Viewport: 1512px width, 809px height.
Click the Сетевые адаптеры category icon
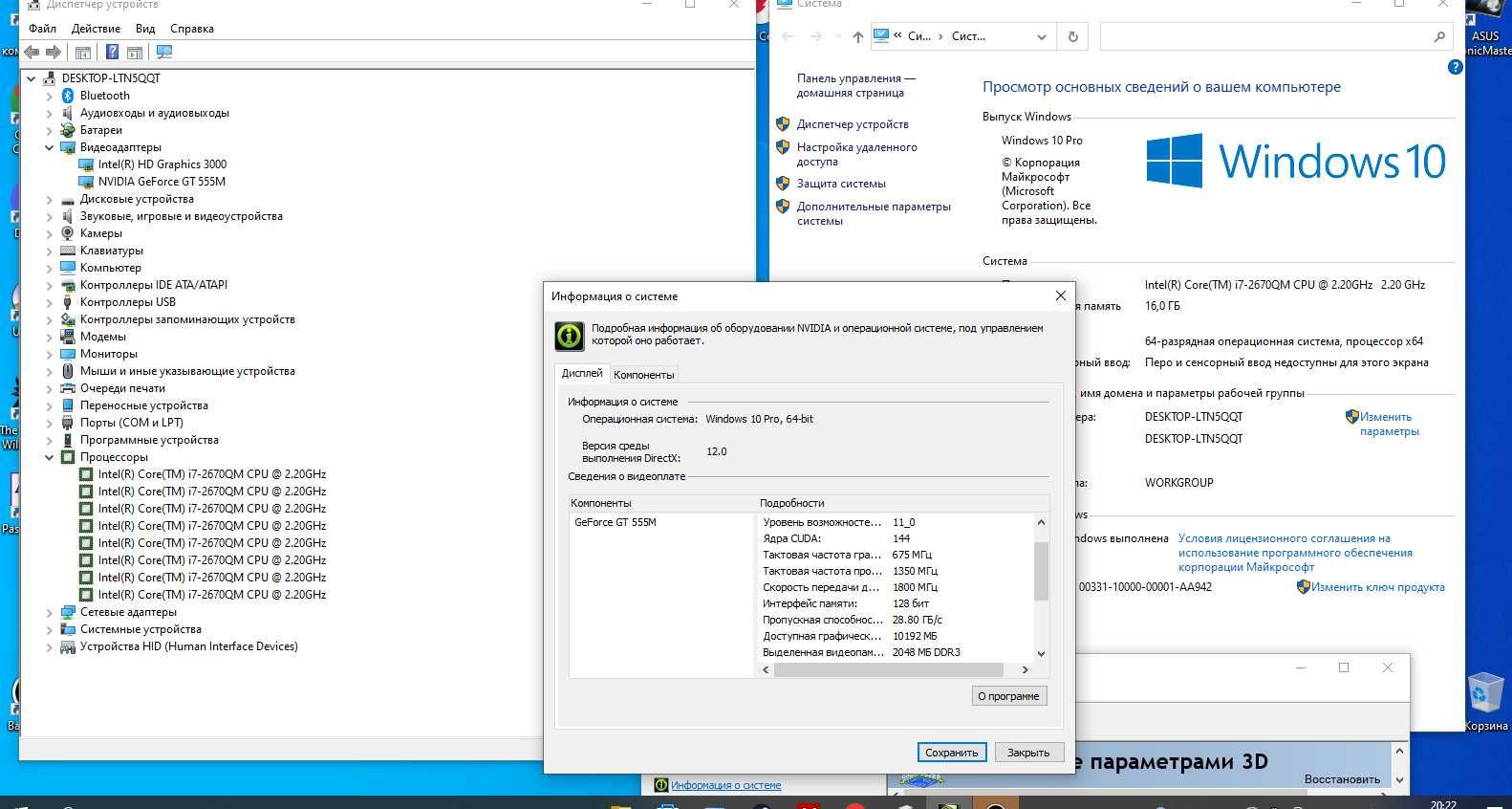[x=68, y=612]
